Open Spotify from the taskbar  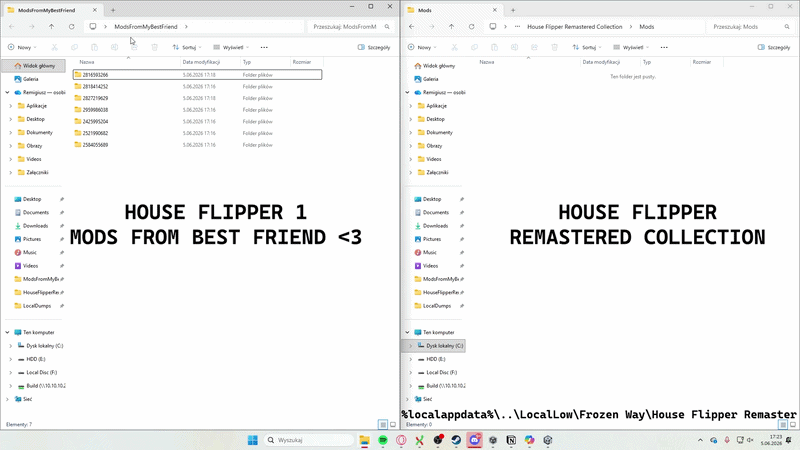383,440
